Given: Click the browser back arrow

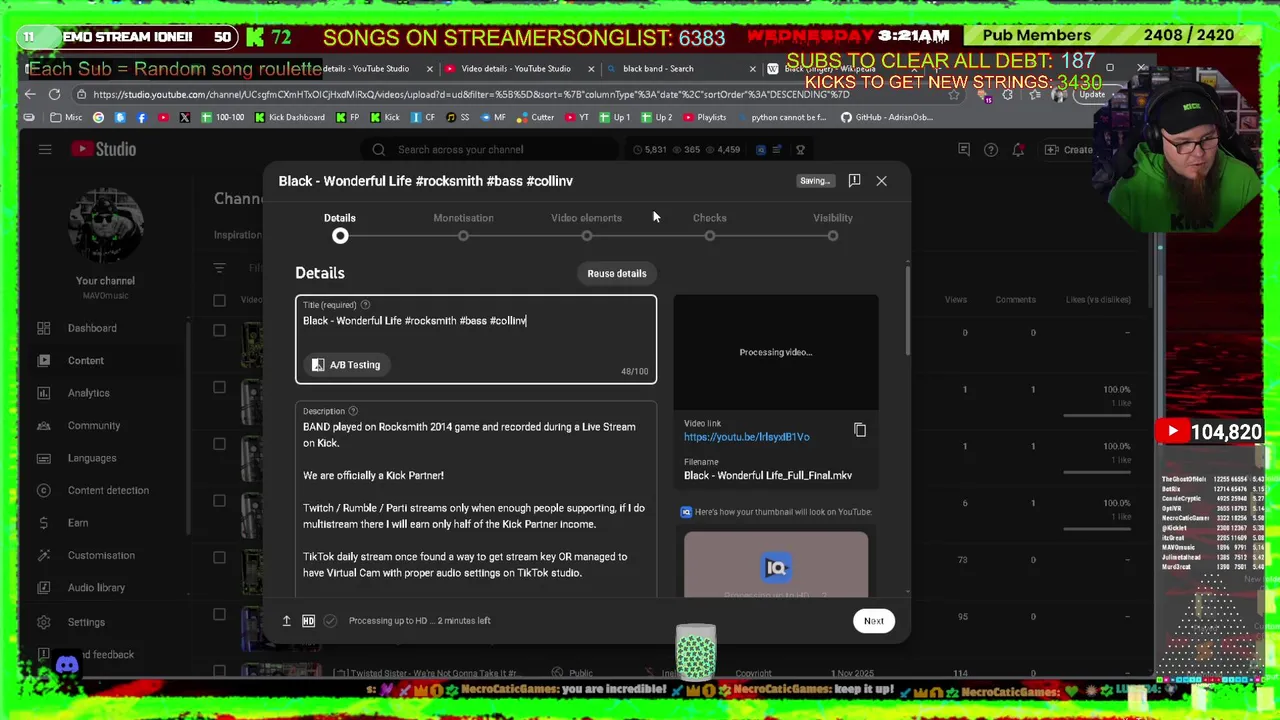Looking at the screenshot, I should tap(29, 94).
